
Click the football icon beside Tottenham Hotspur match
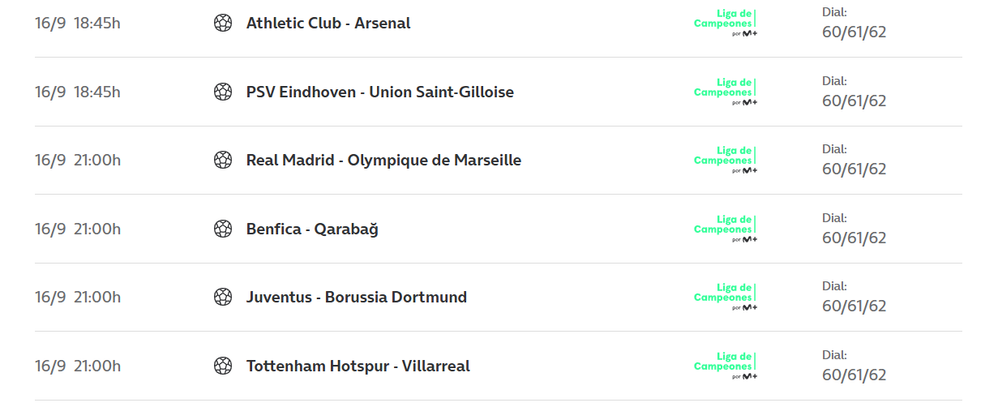point(223,366)
